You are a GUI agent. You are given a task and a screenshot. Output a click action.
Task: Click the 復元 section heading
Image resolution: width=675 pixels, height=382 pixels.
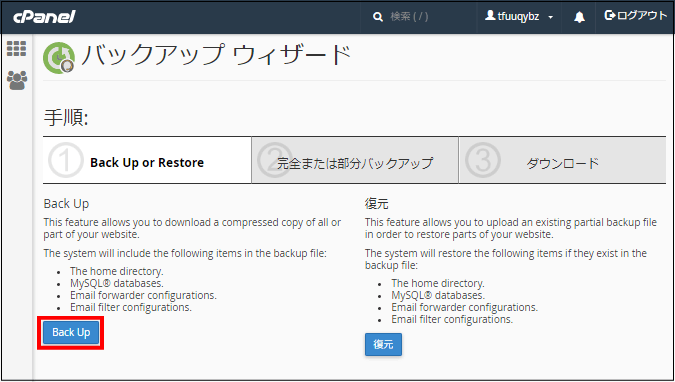[x=377, y=203]
